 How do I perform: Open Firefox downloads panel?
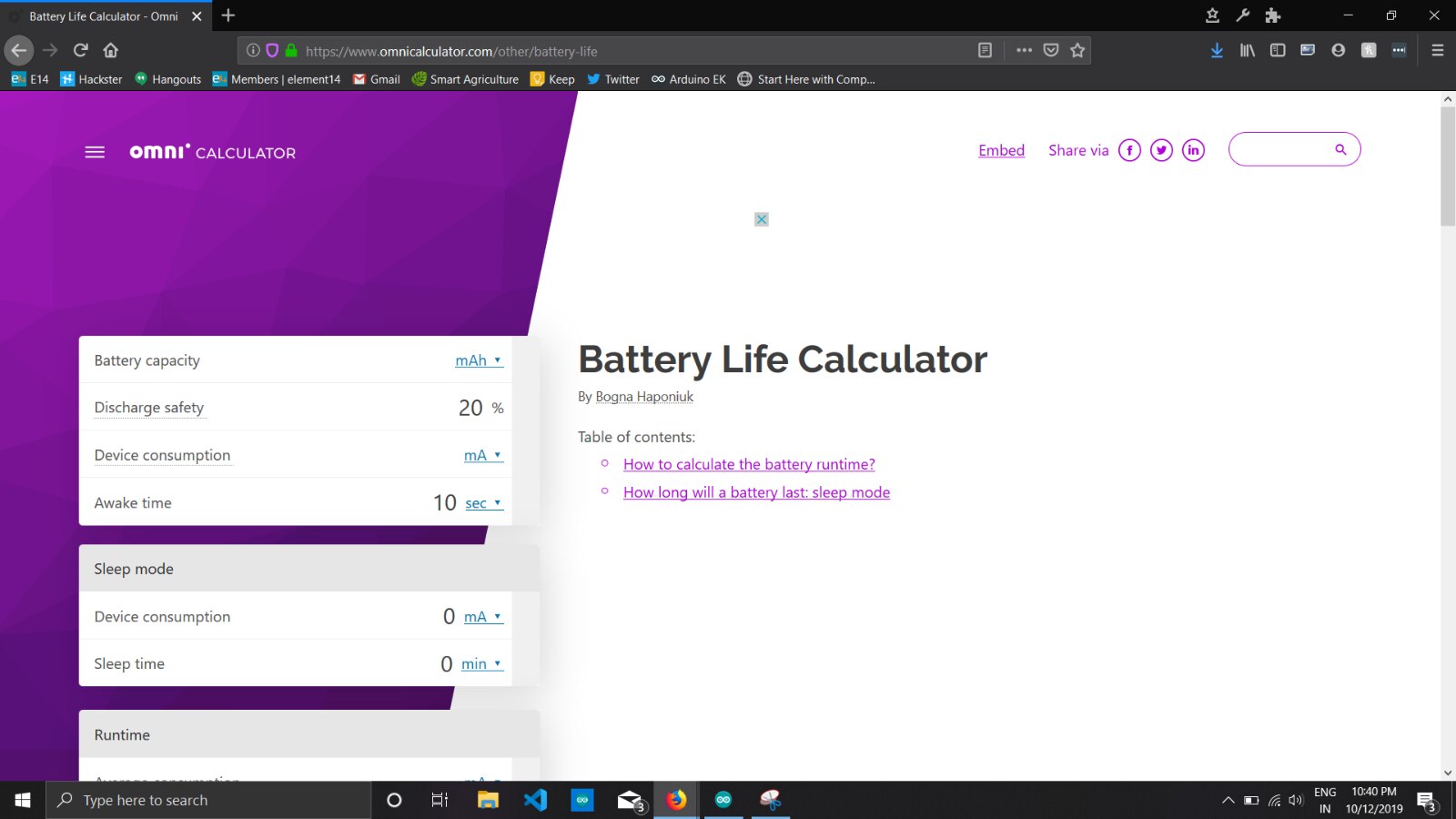coord(1217,51)
